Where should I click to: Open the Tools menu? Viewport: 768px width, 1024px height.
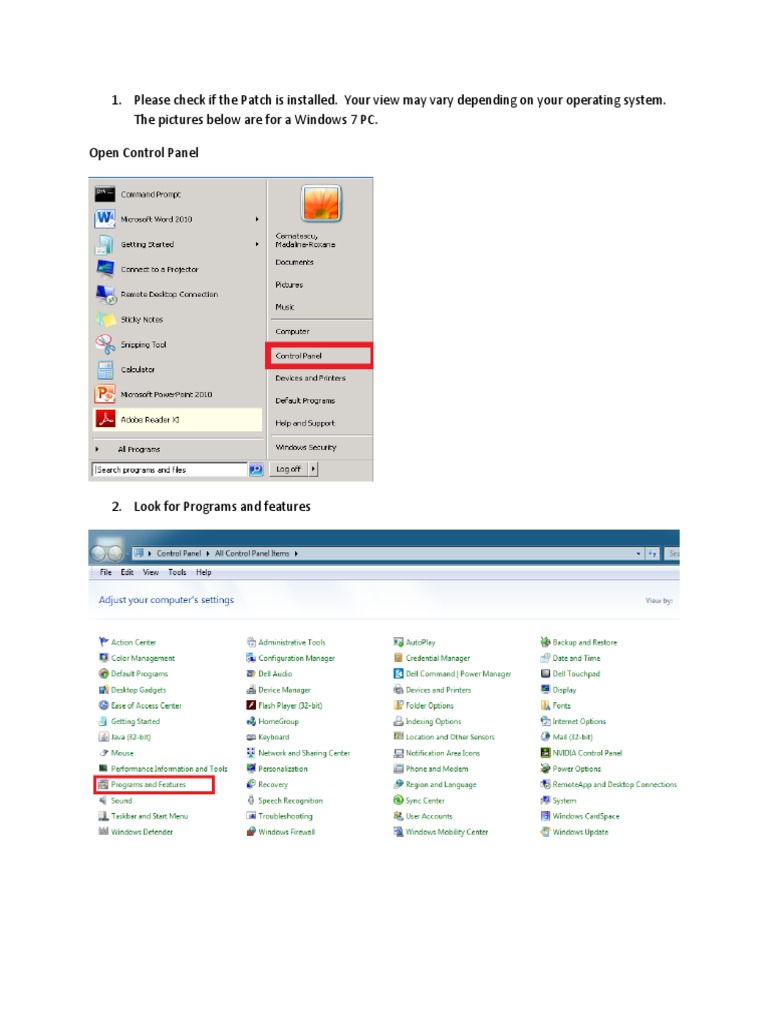pyautogui.click(x=178, y=572)
